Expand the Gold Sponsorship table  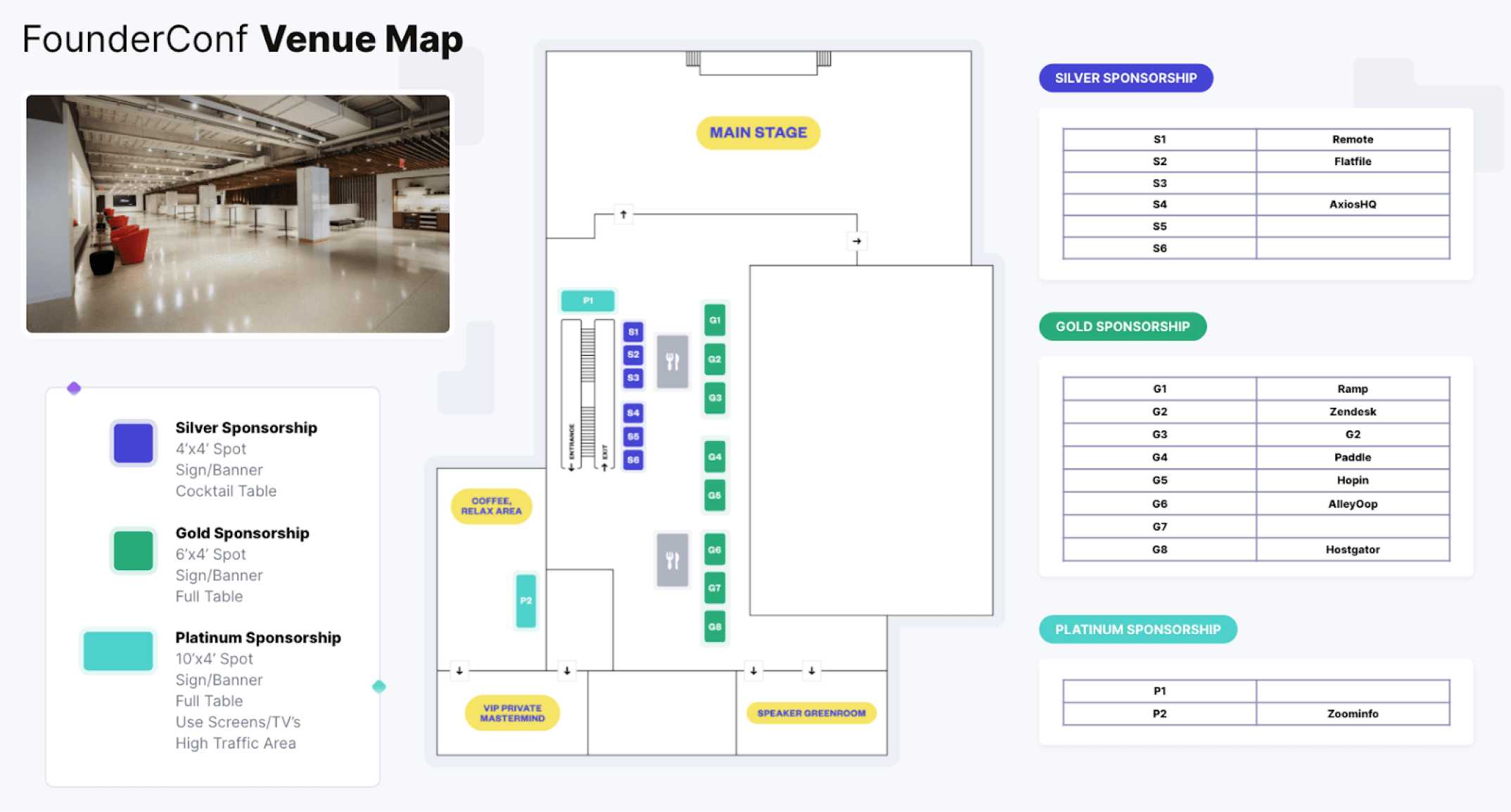1122,326
